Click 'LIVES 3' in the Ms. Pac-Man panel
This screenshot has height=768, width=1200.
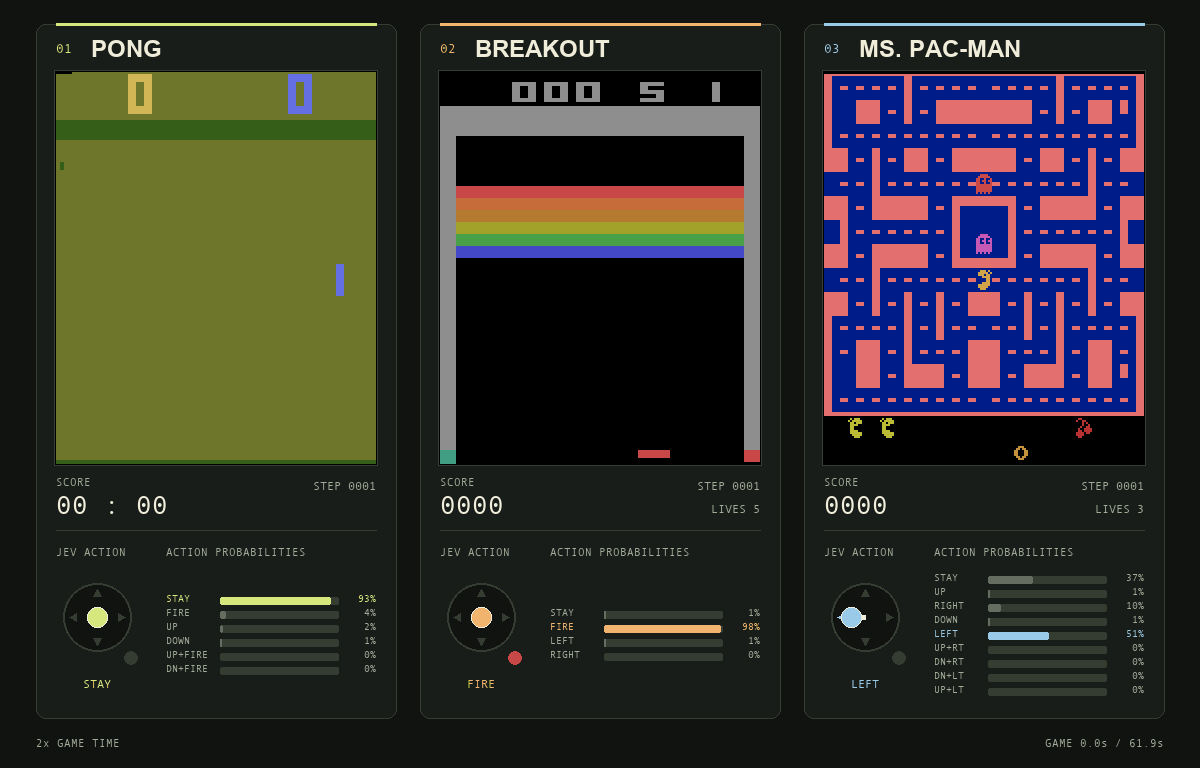(1120, 510)
